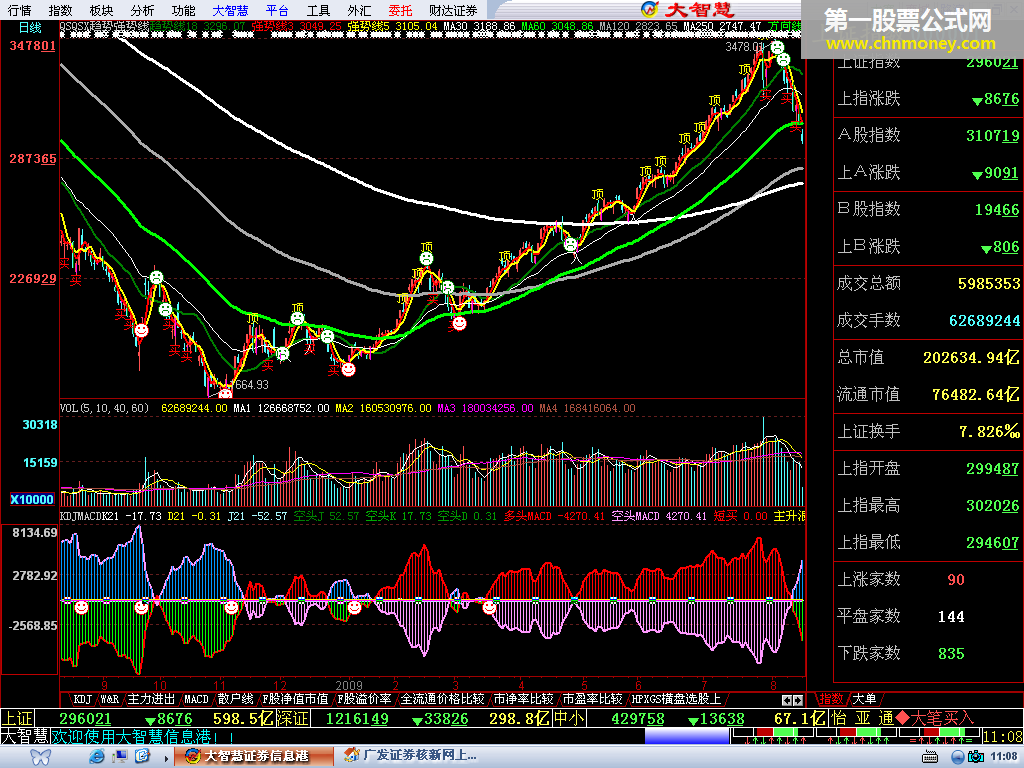The height and width of the screenshot is (768, 1024).
Task: Click the 上证换手 7.826‰ row
Action: coord(928,432)
